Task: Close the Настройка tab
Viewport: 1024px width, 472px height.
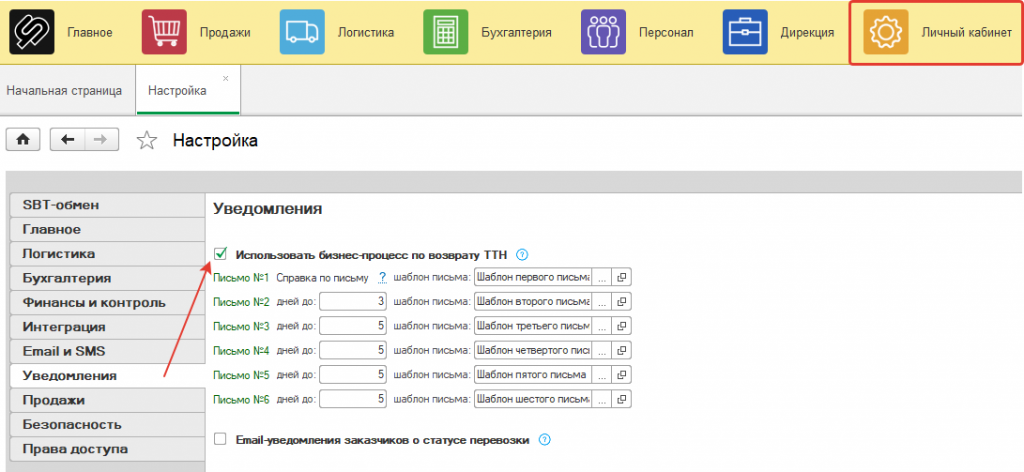Action: (x=226, y=78)
